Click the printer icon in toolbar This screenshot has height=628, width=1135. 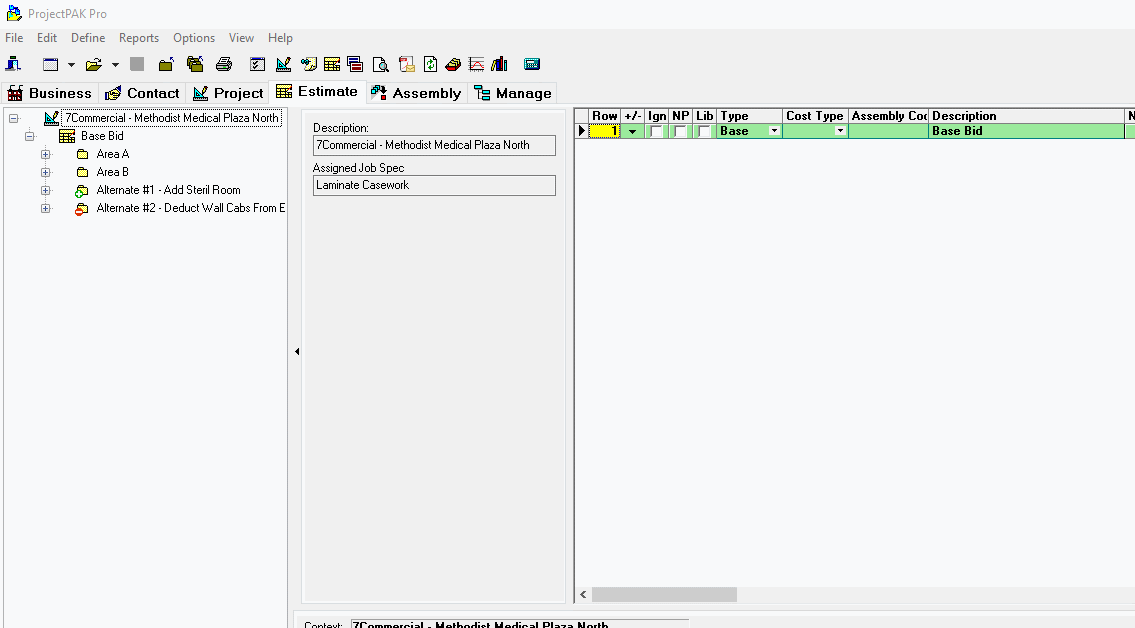tap(224, 65)
